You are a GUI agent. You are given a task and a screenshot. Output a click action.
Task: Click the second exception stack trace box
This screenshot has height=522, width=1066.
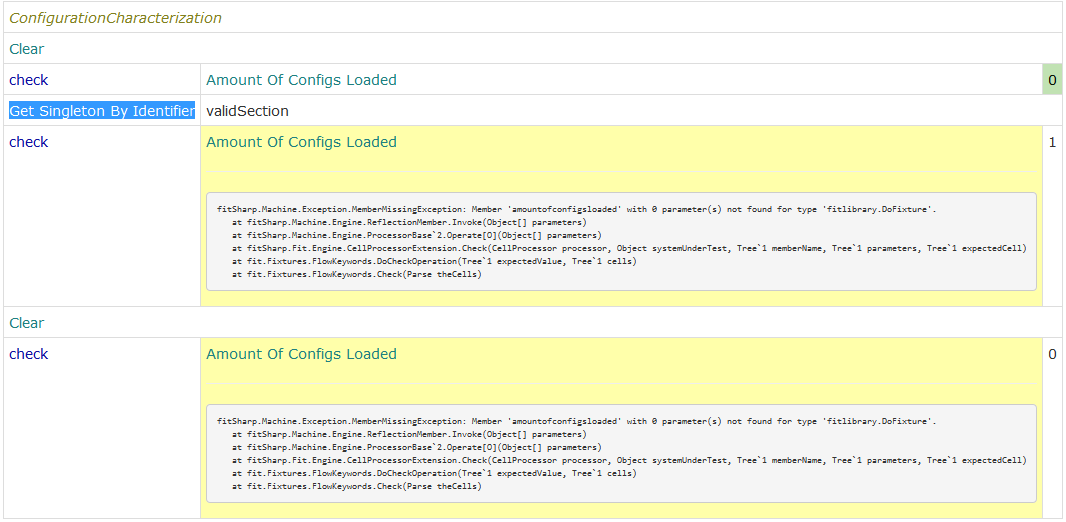tap(620, 453)
